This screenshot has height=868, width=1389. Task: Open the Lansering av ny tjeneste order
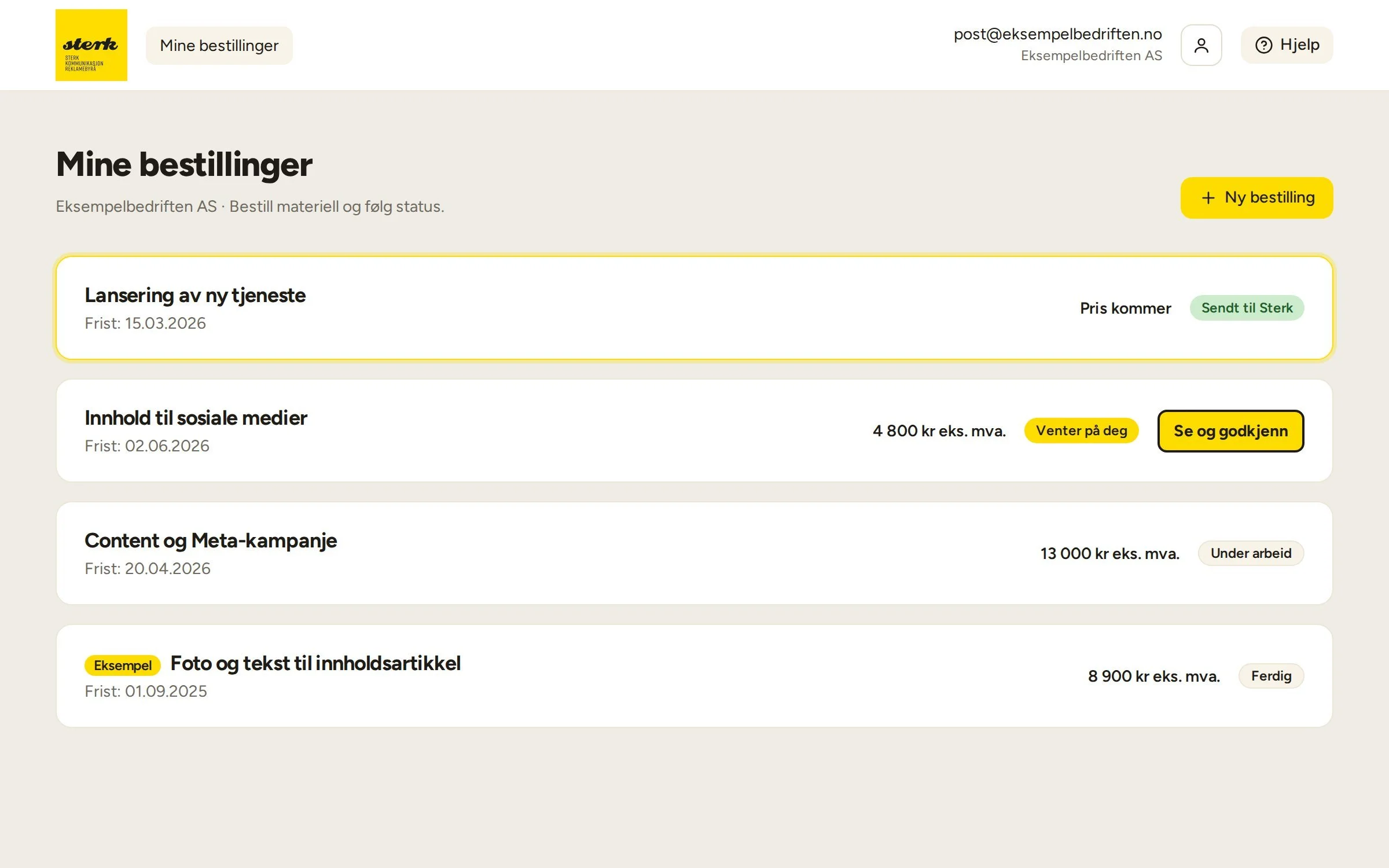(694, 308)
